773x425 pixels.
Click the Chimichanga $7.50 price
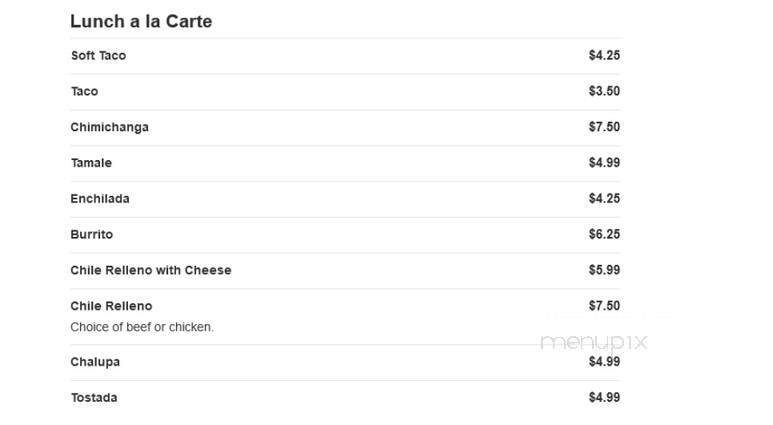(x=604, y=127)
